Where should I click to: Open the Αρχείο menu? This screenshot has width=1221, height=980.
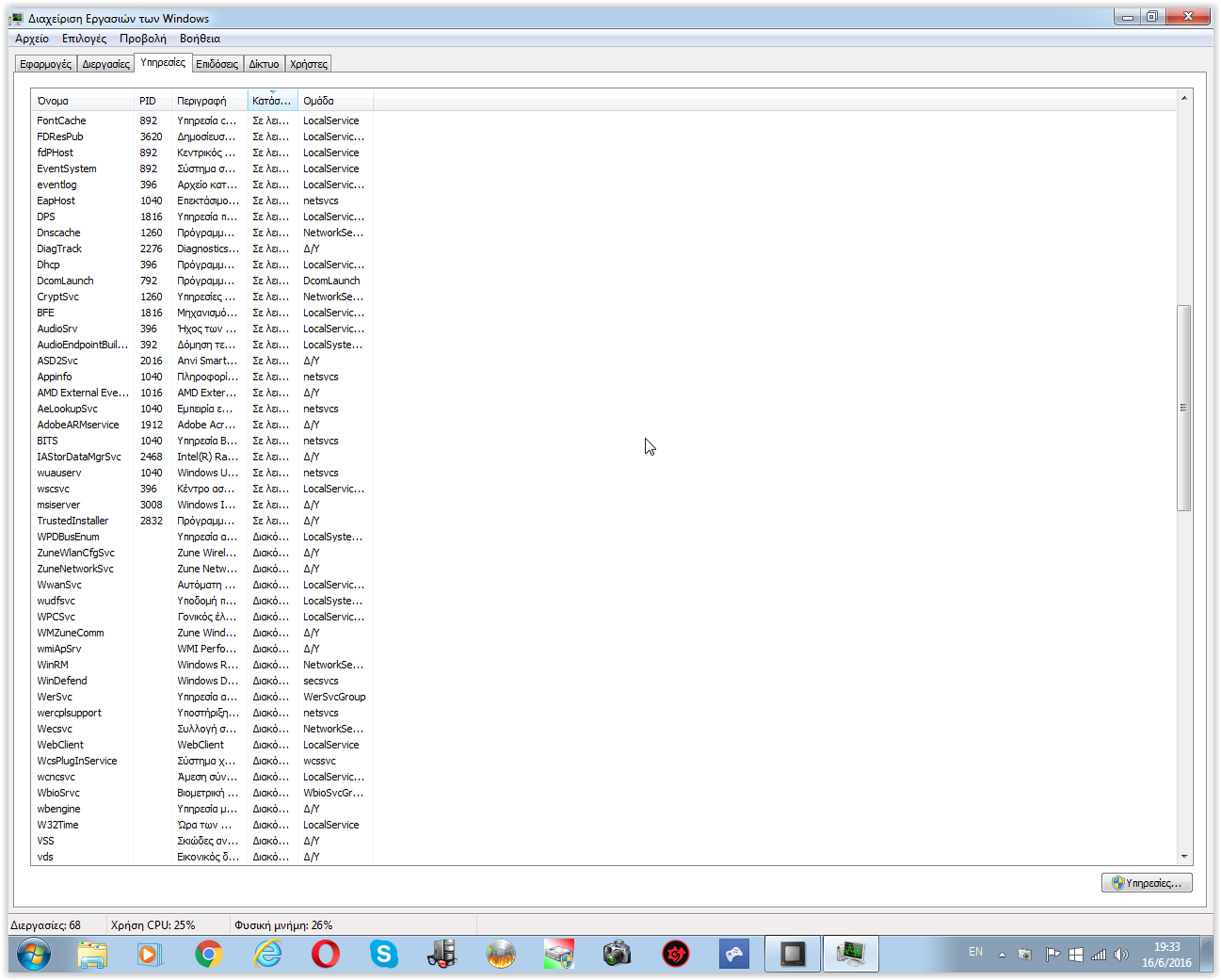32,39
